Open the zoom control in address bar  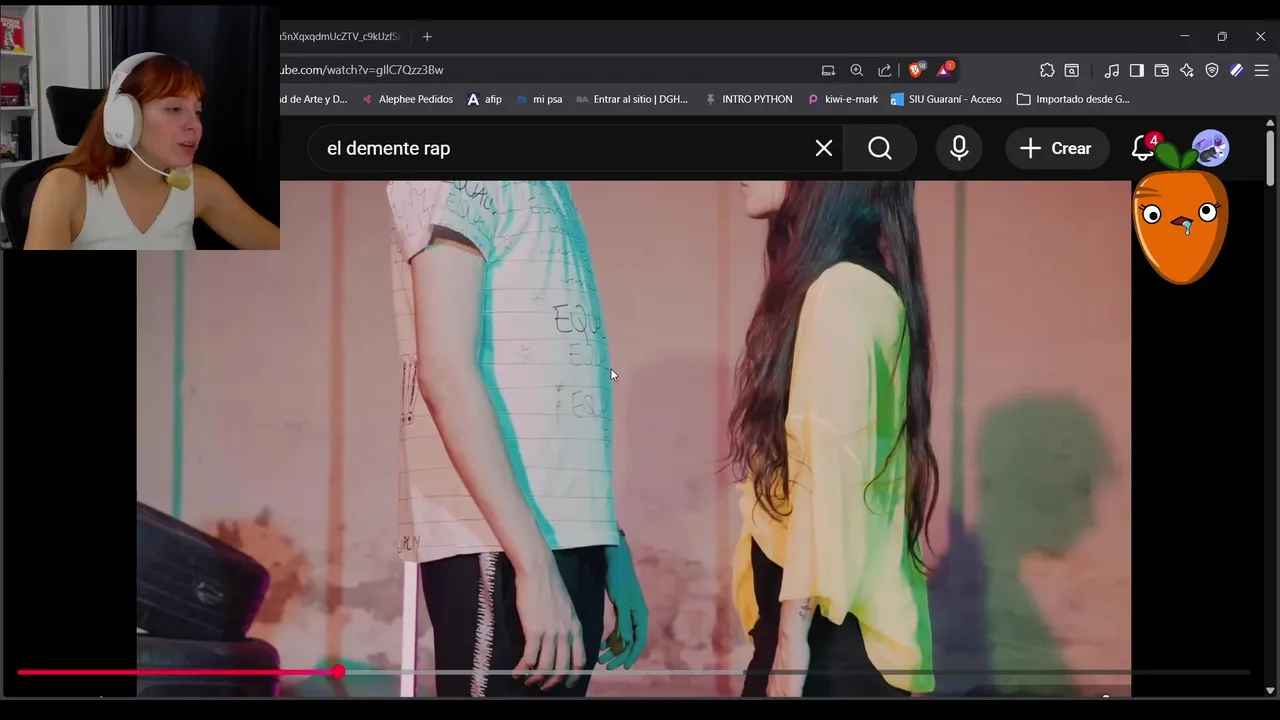[x=856, y=70]
